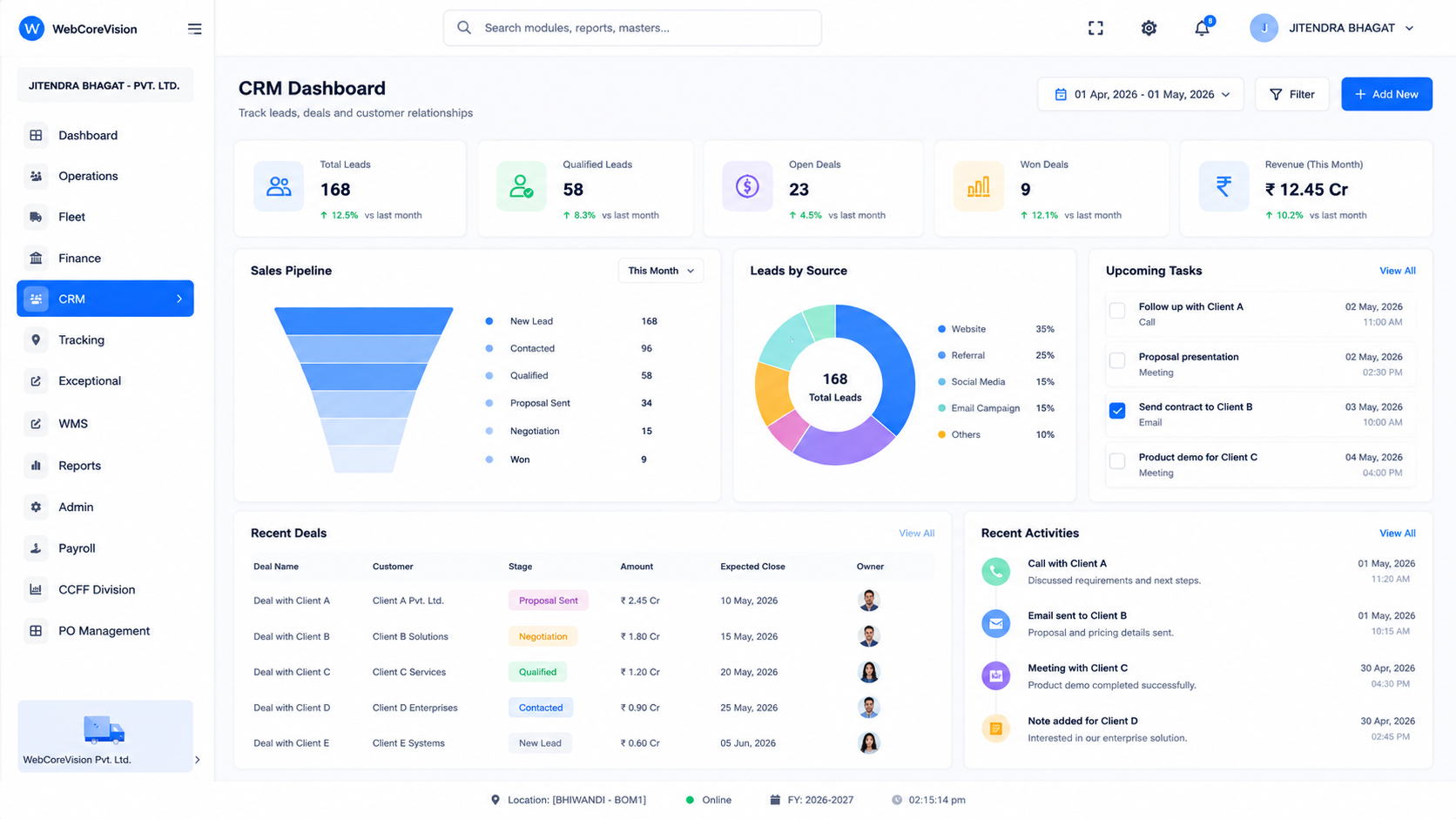The image size is (1456, 819).
Task: Check the Proposal presentation task
Action: [x=1117, y=360]
